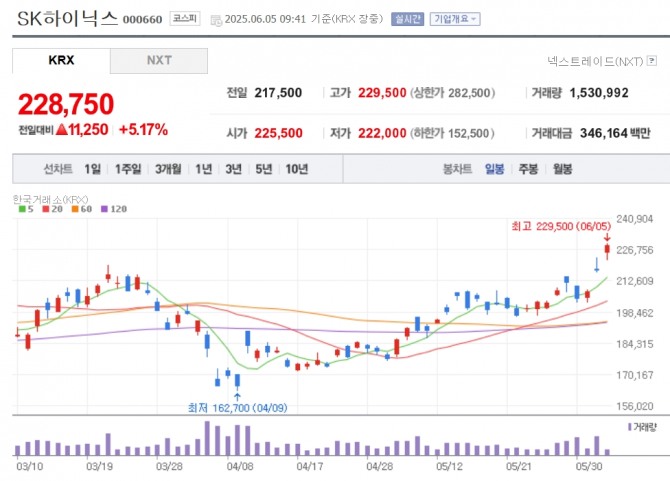Click the latest red candlestick on chart
This screenshot has width=670, height=481.
click(607, 250)
